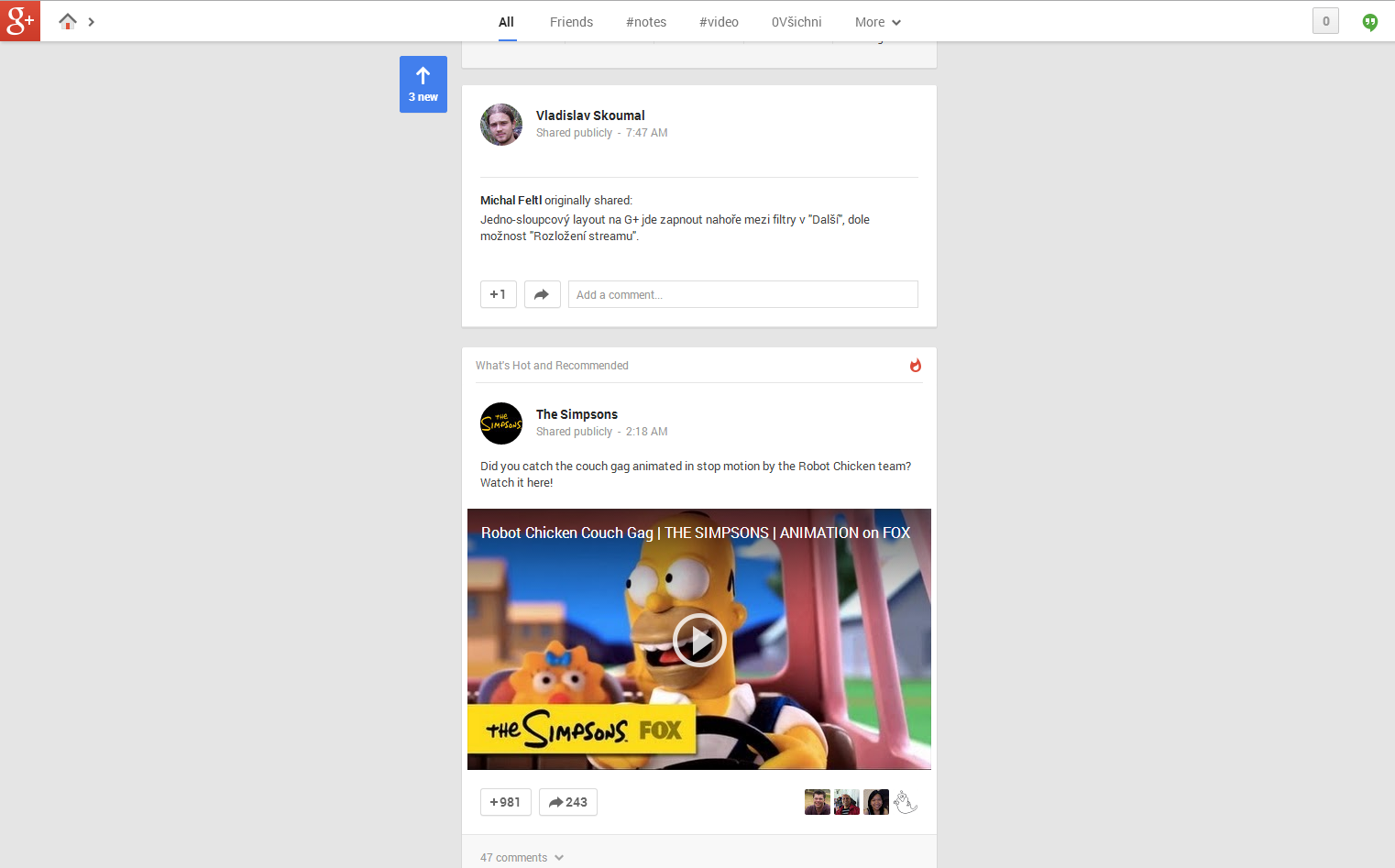Viewport: 1395px width, 868px height.
Task: Share The Simpsons post with 243 others
Action: click(x=567, y=801)
